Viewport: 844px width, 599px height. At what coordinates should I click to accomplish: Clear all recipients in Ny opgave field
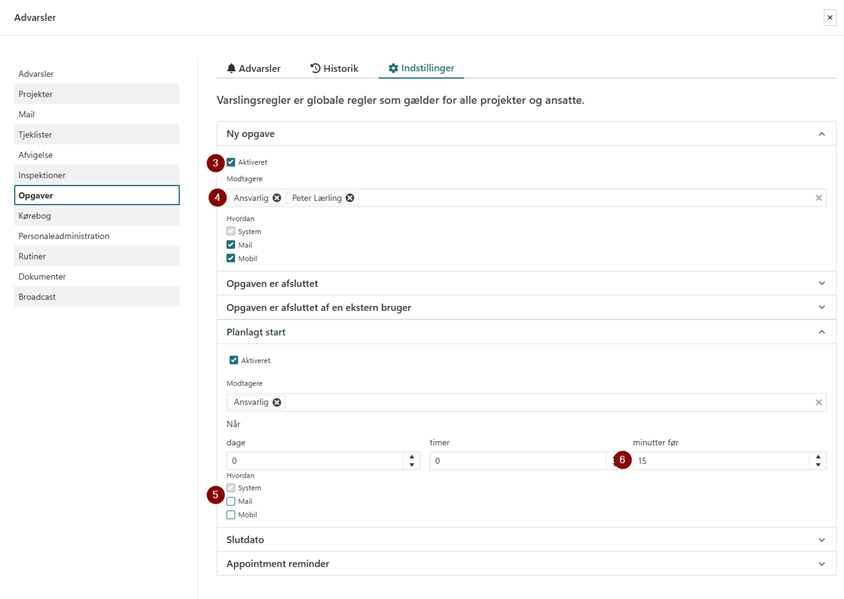pyautogui.click(x=818, y=198)
